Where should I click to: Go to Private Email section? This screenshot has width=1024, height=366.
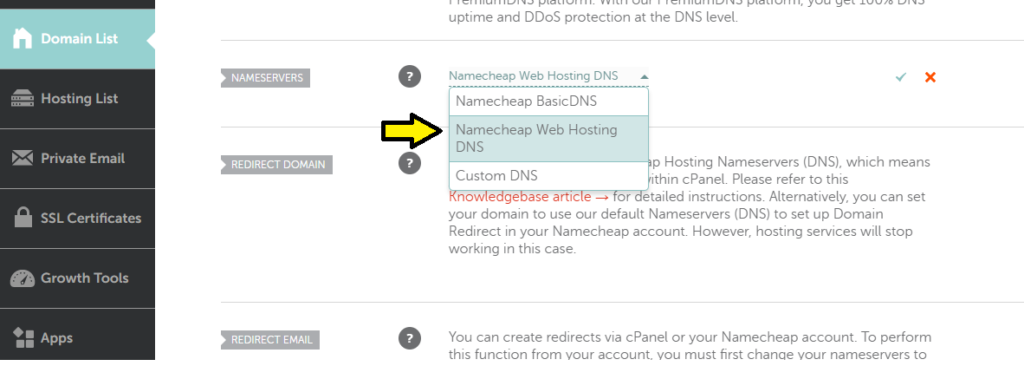[x=77, y=159]
